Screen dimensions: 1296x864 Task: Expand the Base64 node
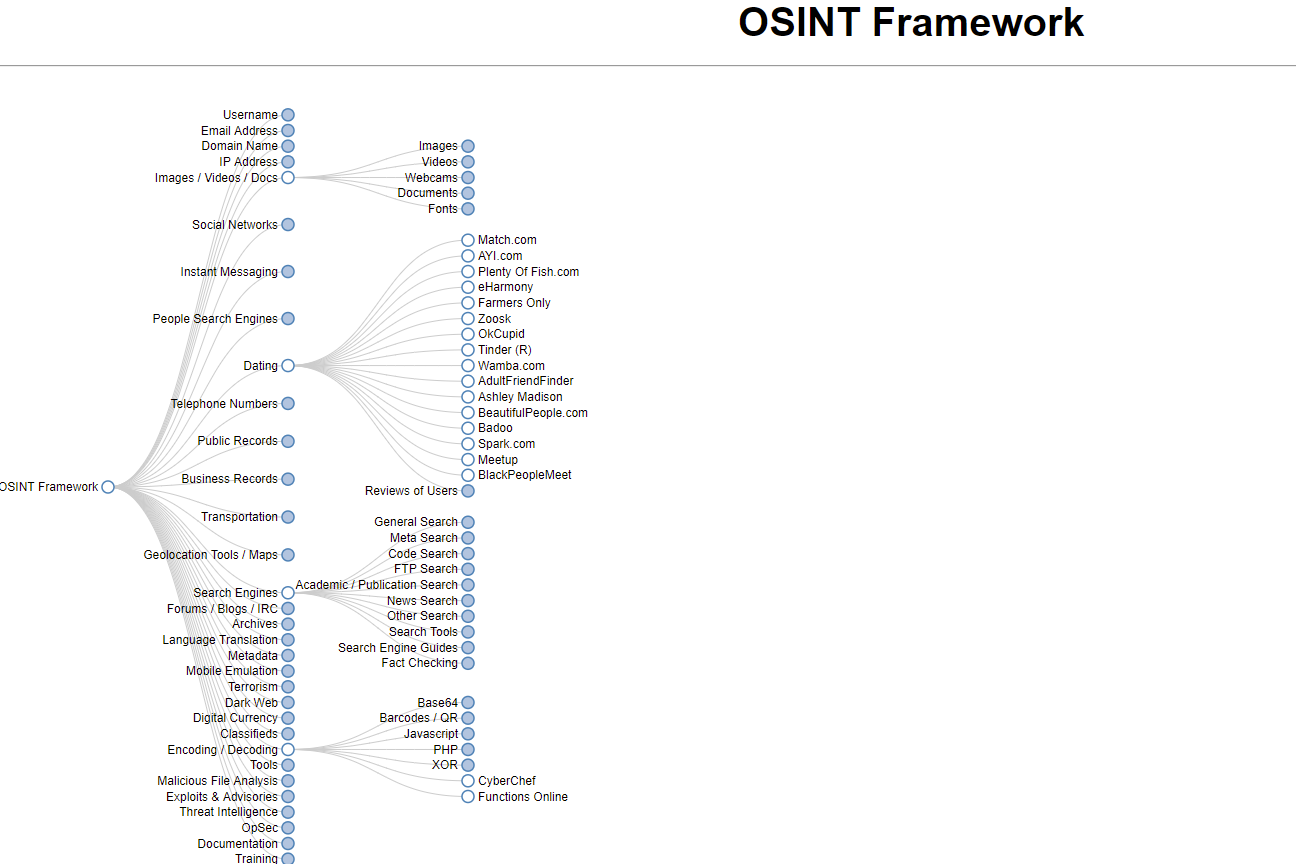(468, 703)
